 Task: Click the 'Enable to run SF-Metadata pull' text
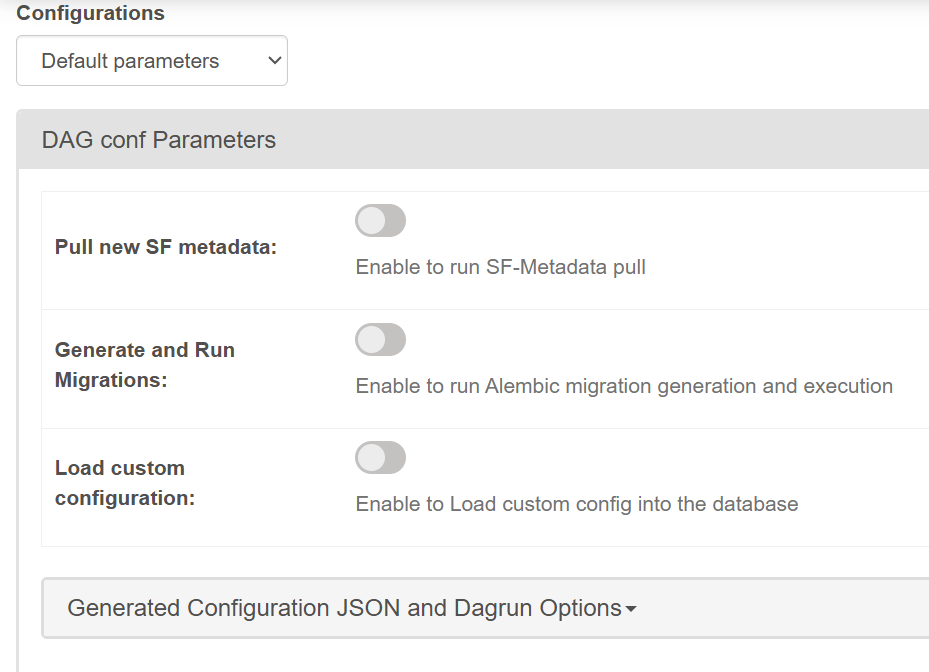tap(500, 268)
